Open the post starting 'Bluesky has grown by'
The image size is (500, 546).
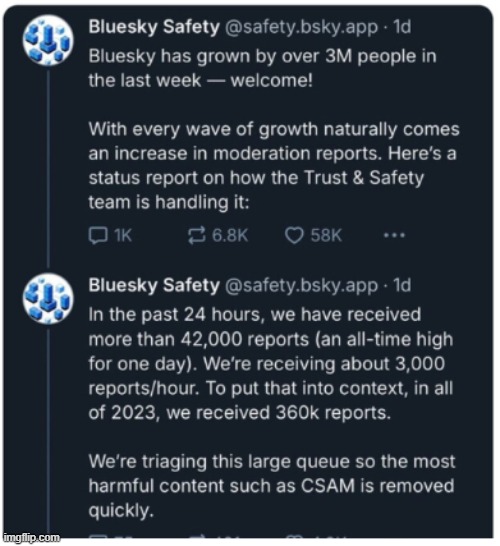point(274,129)
